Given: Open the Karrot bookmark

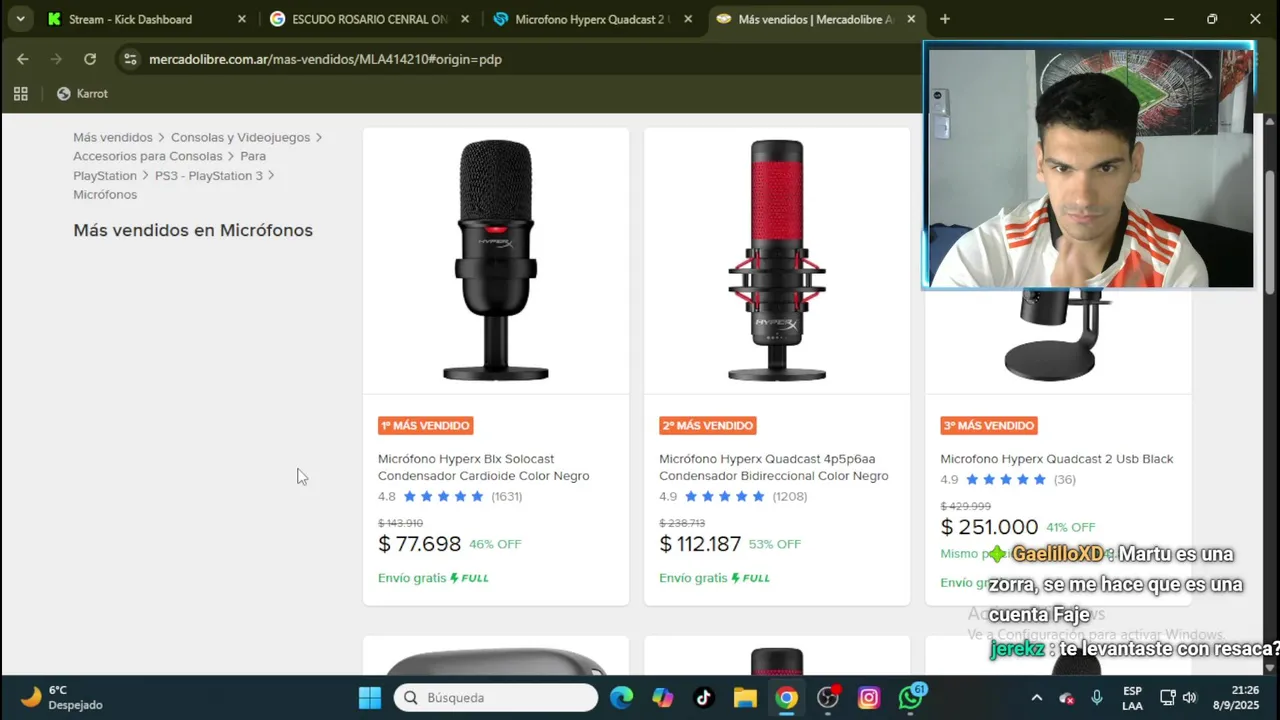Looking at the screenshot, I should click(x=82, y=94).
